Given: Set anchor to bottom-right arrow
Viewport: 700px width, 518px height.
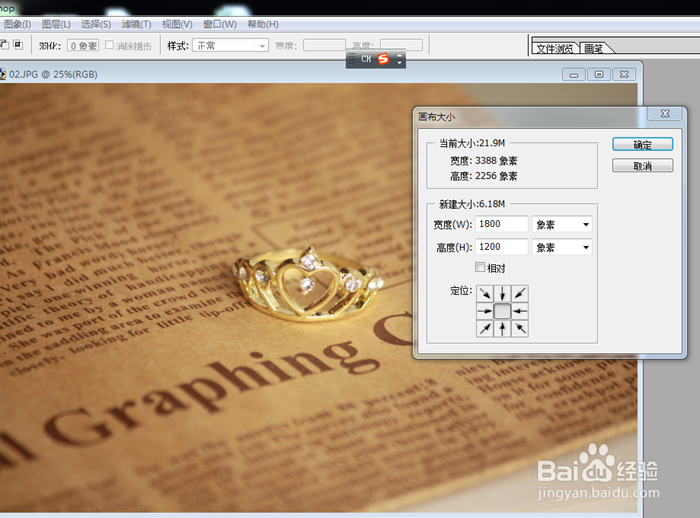Looking at the screenshot, I should click(x=520, y=328).
